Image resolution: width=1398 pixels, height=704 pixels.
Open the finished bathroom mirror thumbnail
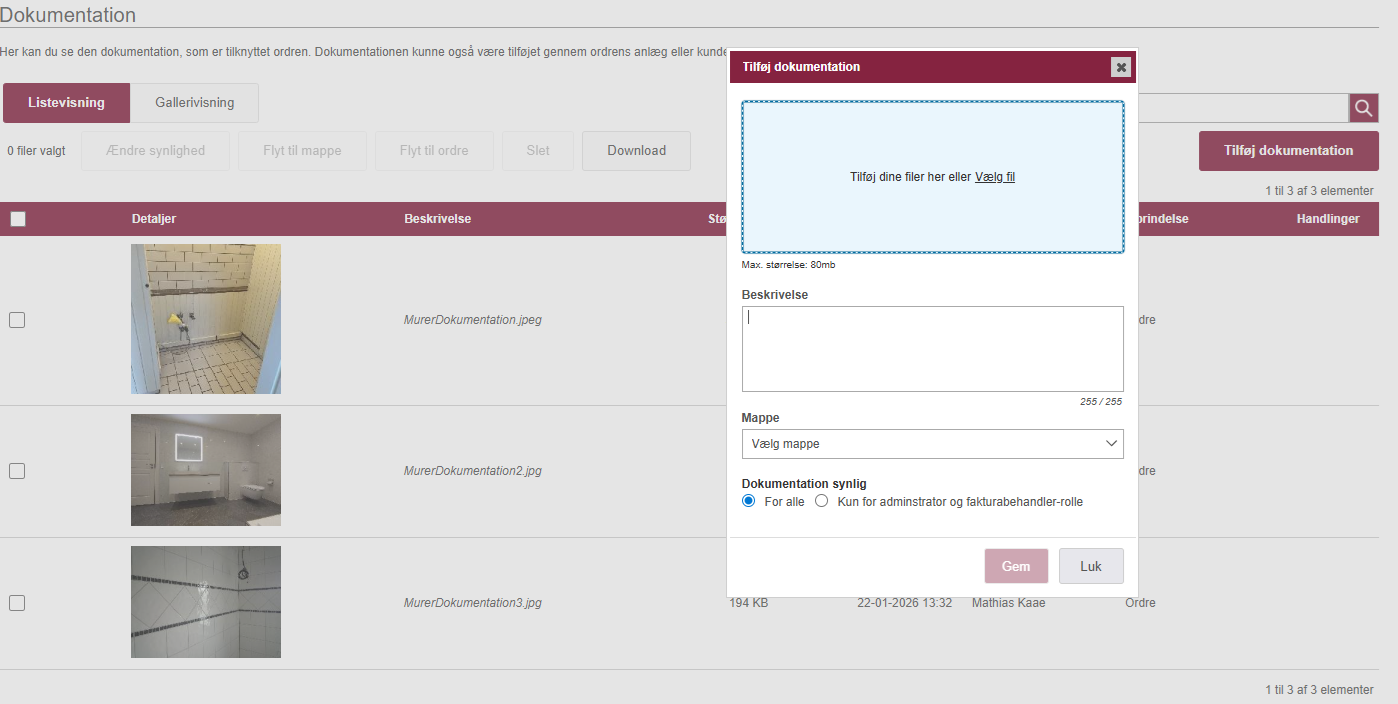pyautogui.click(x=206, y=470)
